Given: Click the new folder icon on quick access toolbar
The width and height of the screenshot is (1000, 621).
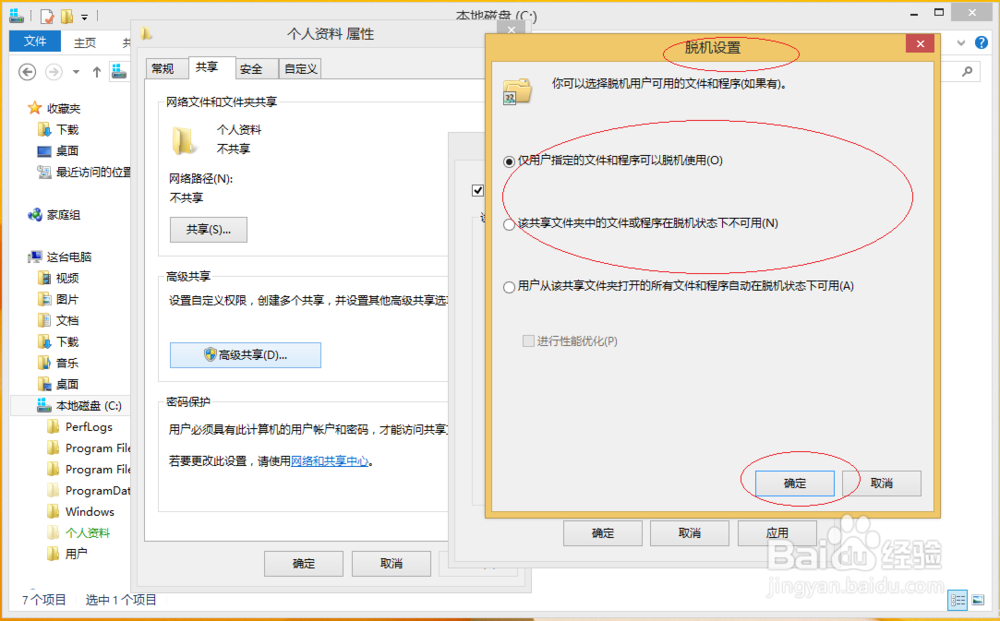Looking at the screenshot, I should (66, 16).
